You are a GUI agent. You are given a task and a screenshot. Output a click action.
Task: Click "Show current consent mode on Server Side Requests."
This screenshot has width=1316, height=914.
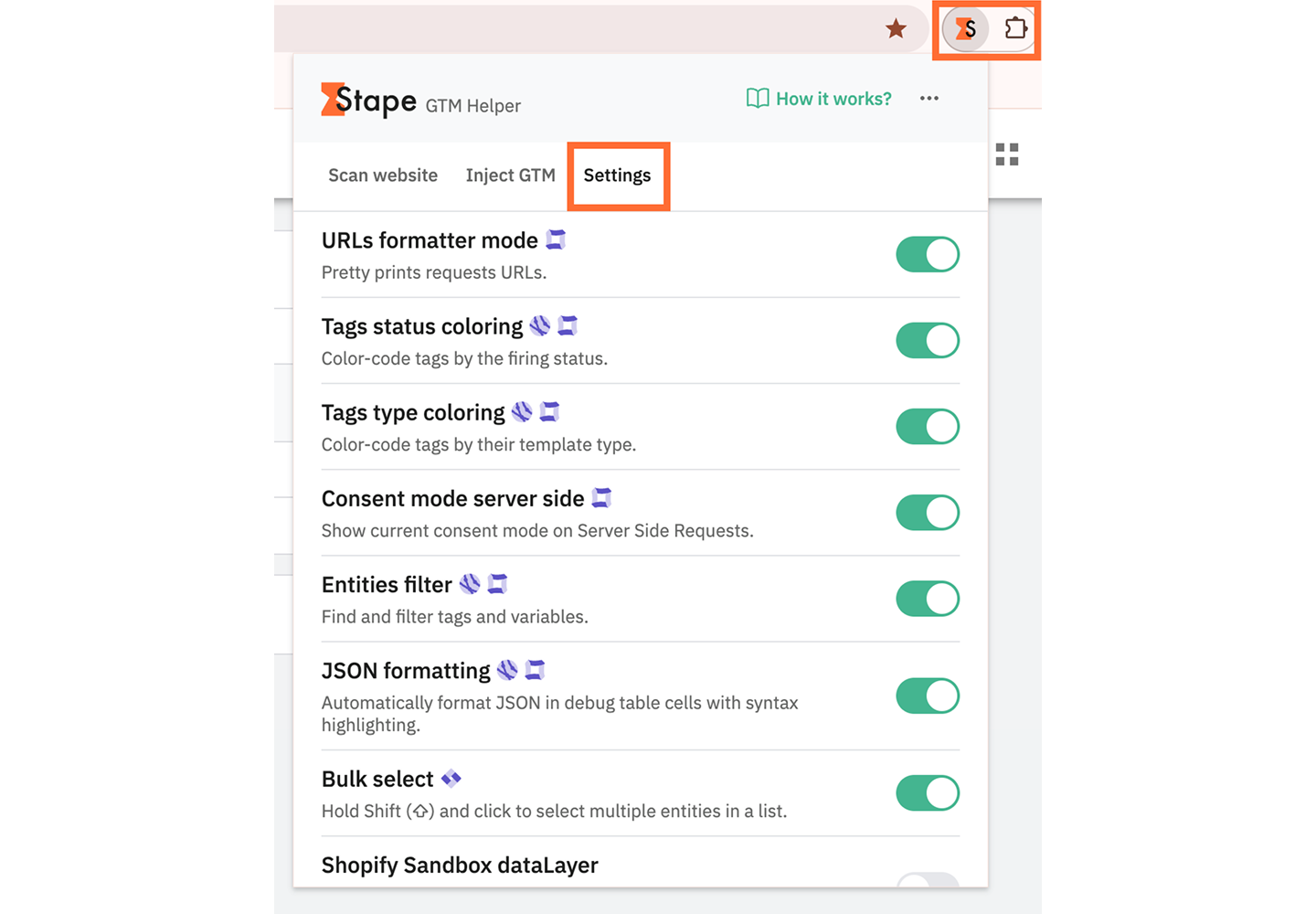(537, 531)
